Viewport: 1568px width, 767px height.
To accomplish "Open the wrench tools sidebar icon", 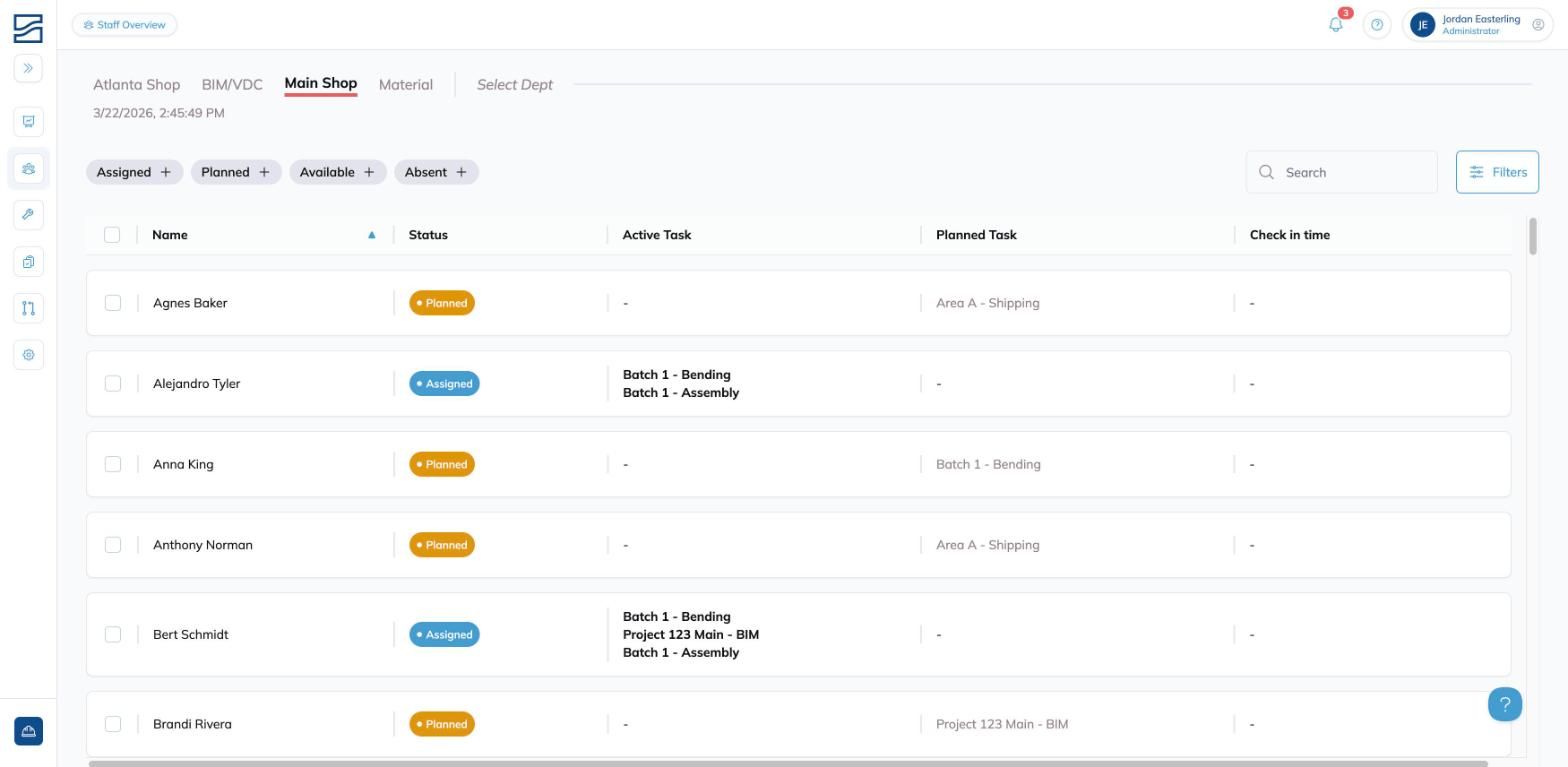I will [28, 215].
